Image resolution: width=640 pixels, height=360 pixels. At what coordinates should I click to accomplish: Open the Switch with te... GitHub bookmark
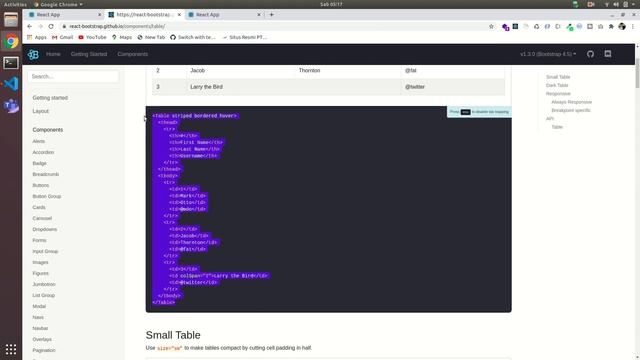click(x=193, y=37)
